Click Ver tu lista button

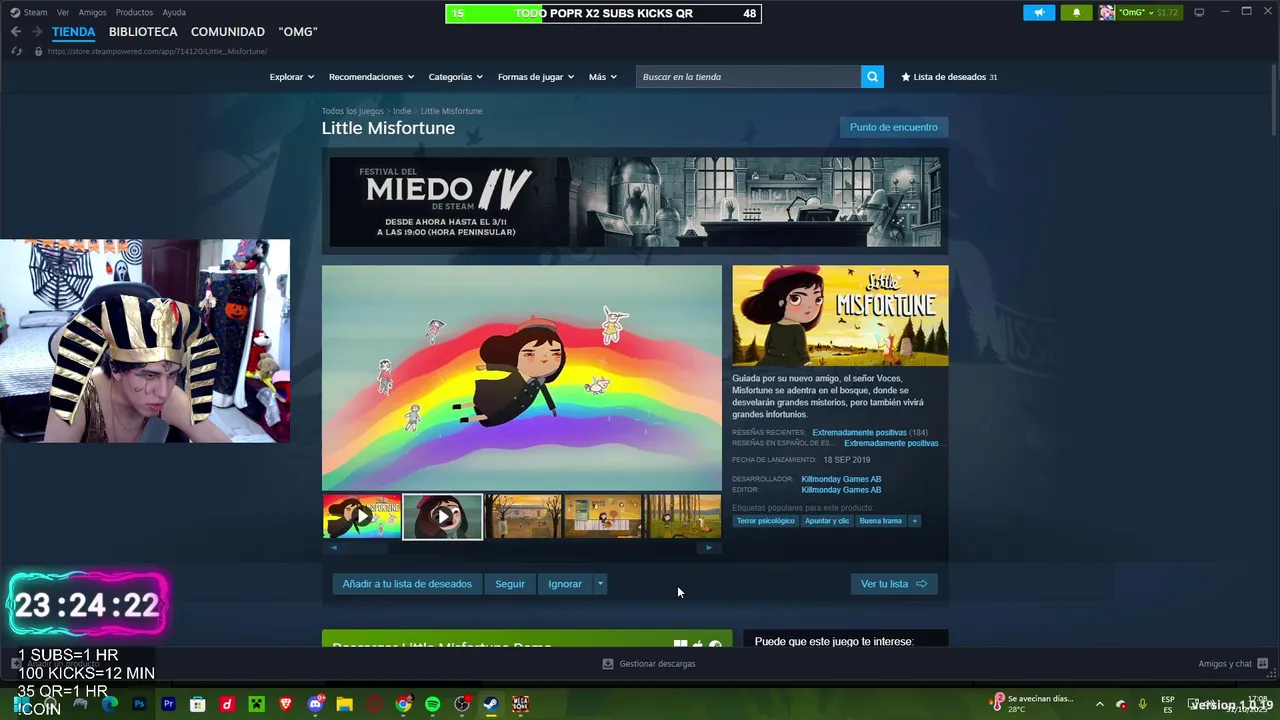(894, 584)
